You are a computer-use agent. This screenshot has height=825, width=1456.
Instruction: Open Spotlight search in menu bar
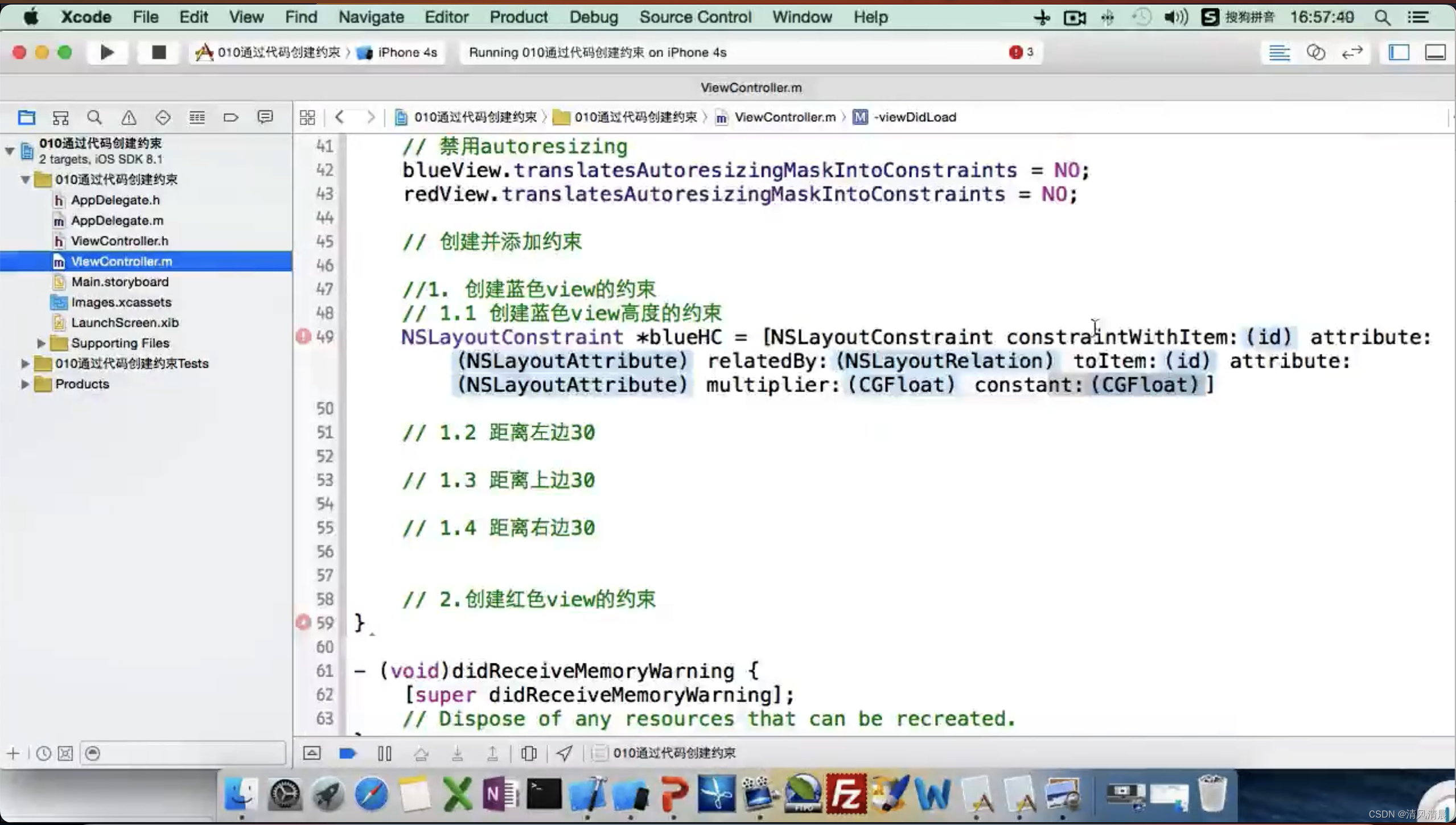(x=1383, y=18)
